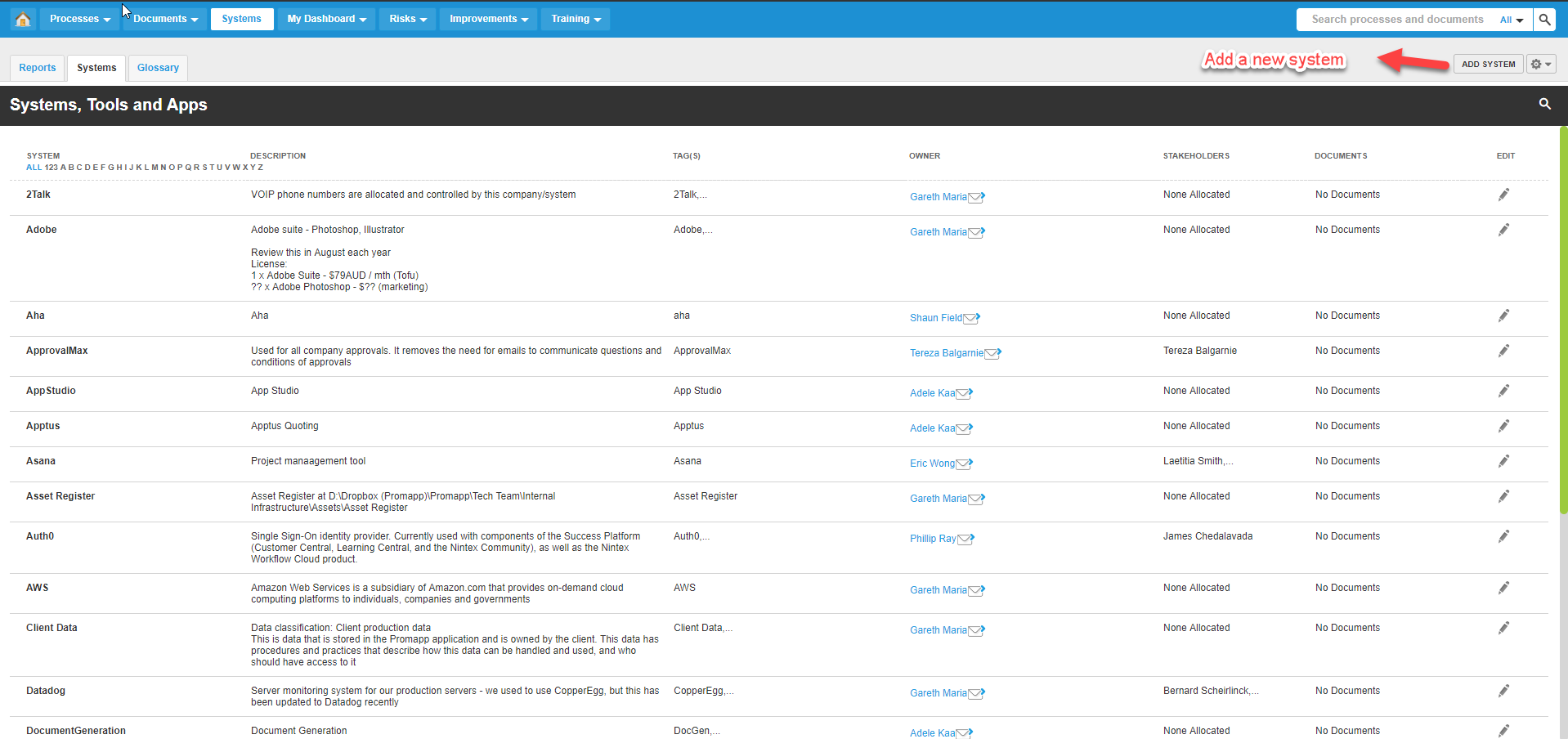
Task: Switch to the Systems tab
Action: [x=96, y=68]
